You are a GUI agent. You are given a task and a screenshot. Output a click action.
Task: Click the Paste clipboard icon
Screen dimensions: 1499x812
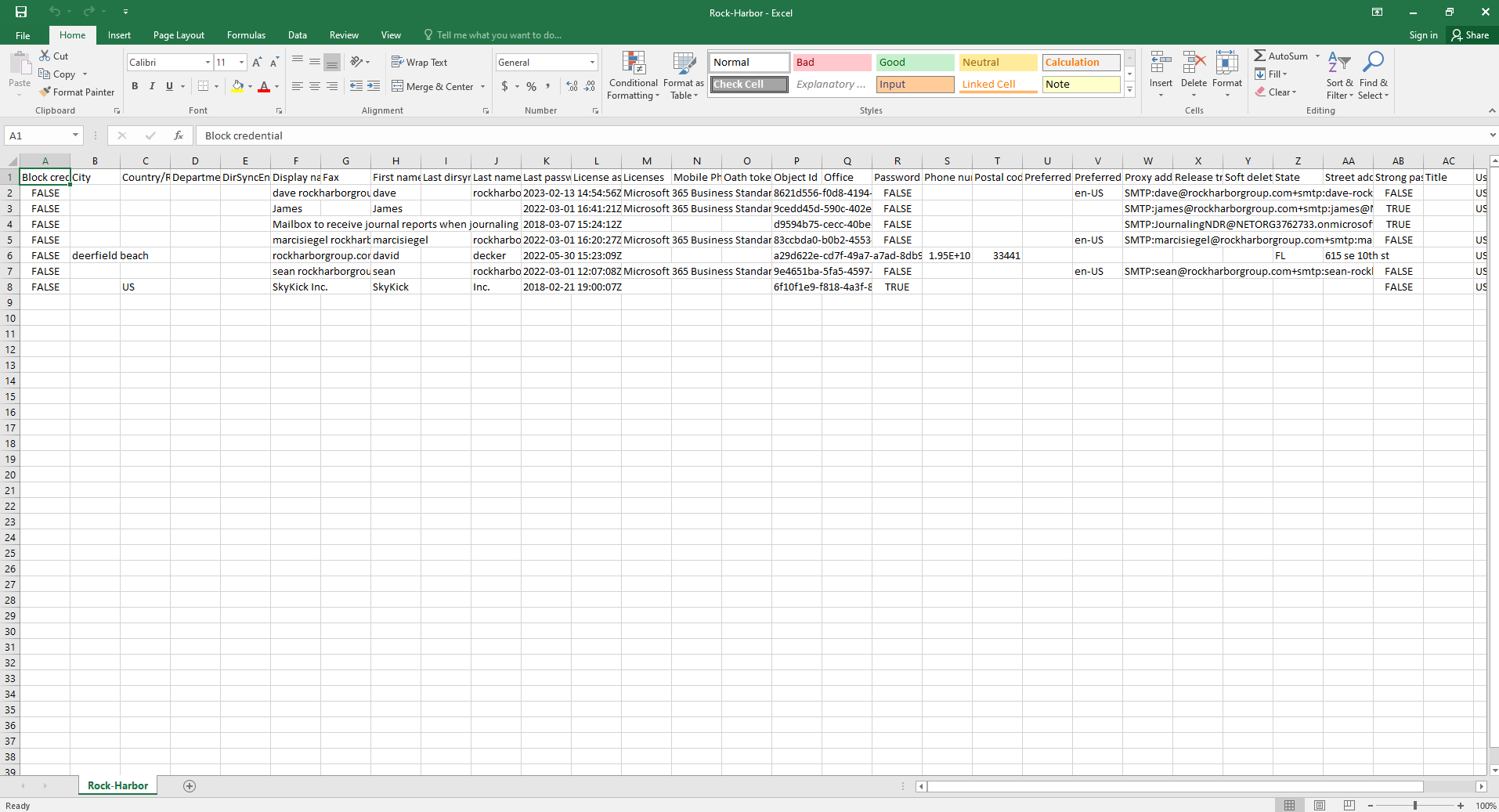[x=20, y=63]
